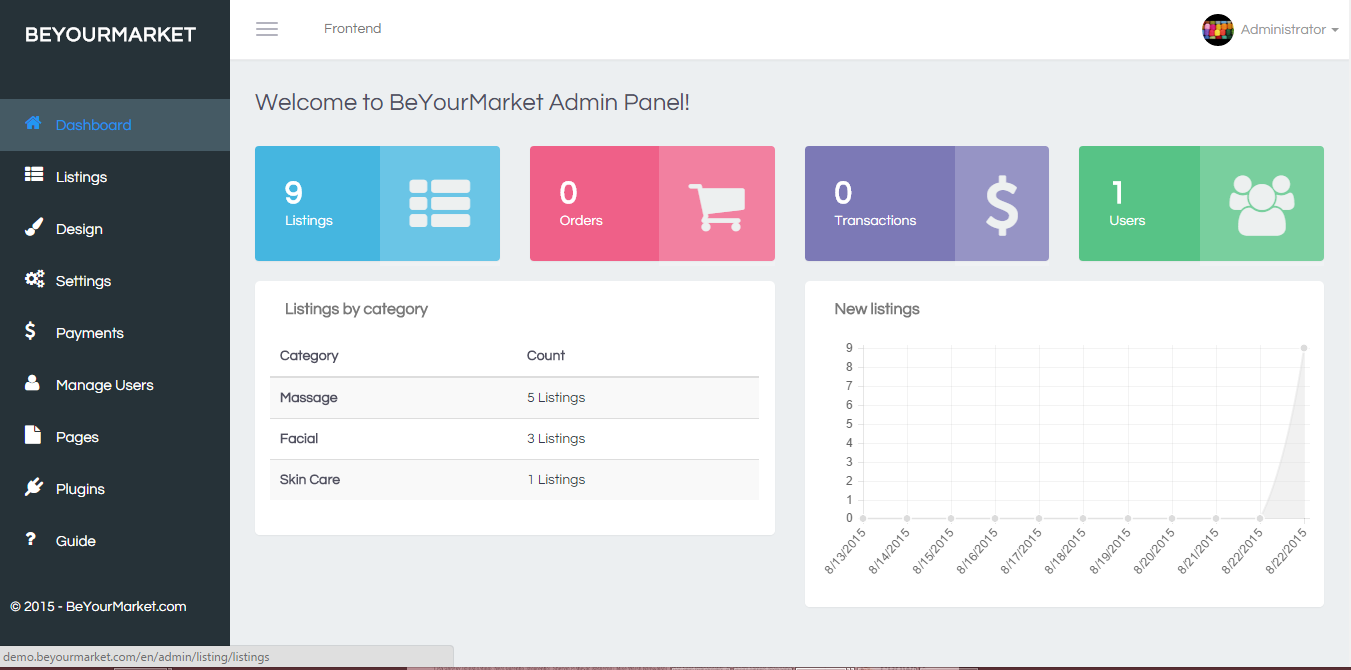
Task: Click the group icon on Users card
Action: coord(1262,205)
